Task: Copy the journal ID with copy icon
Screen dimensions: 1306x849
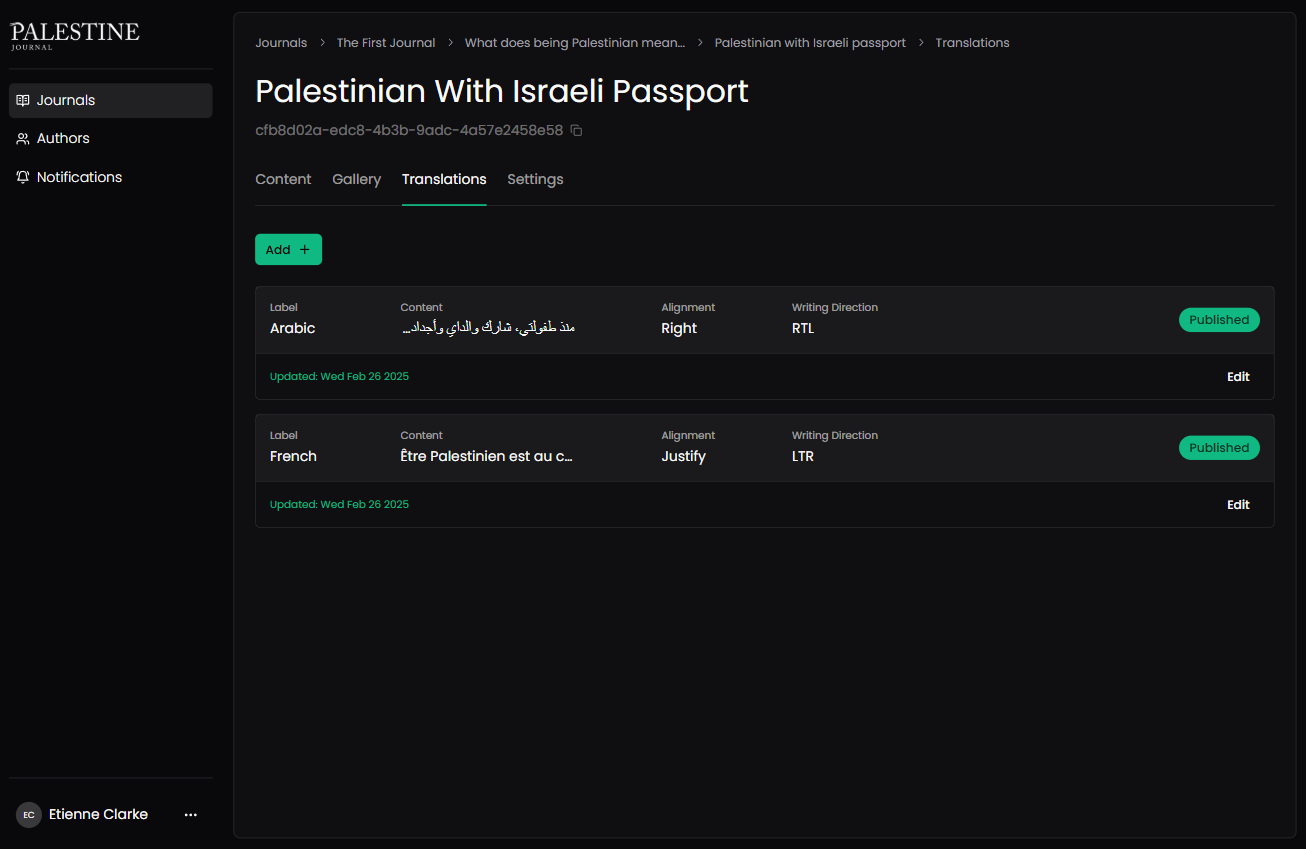Action: point(577,131)
